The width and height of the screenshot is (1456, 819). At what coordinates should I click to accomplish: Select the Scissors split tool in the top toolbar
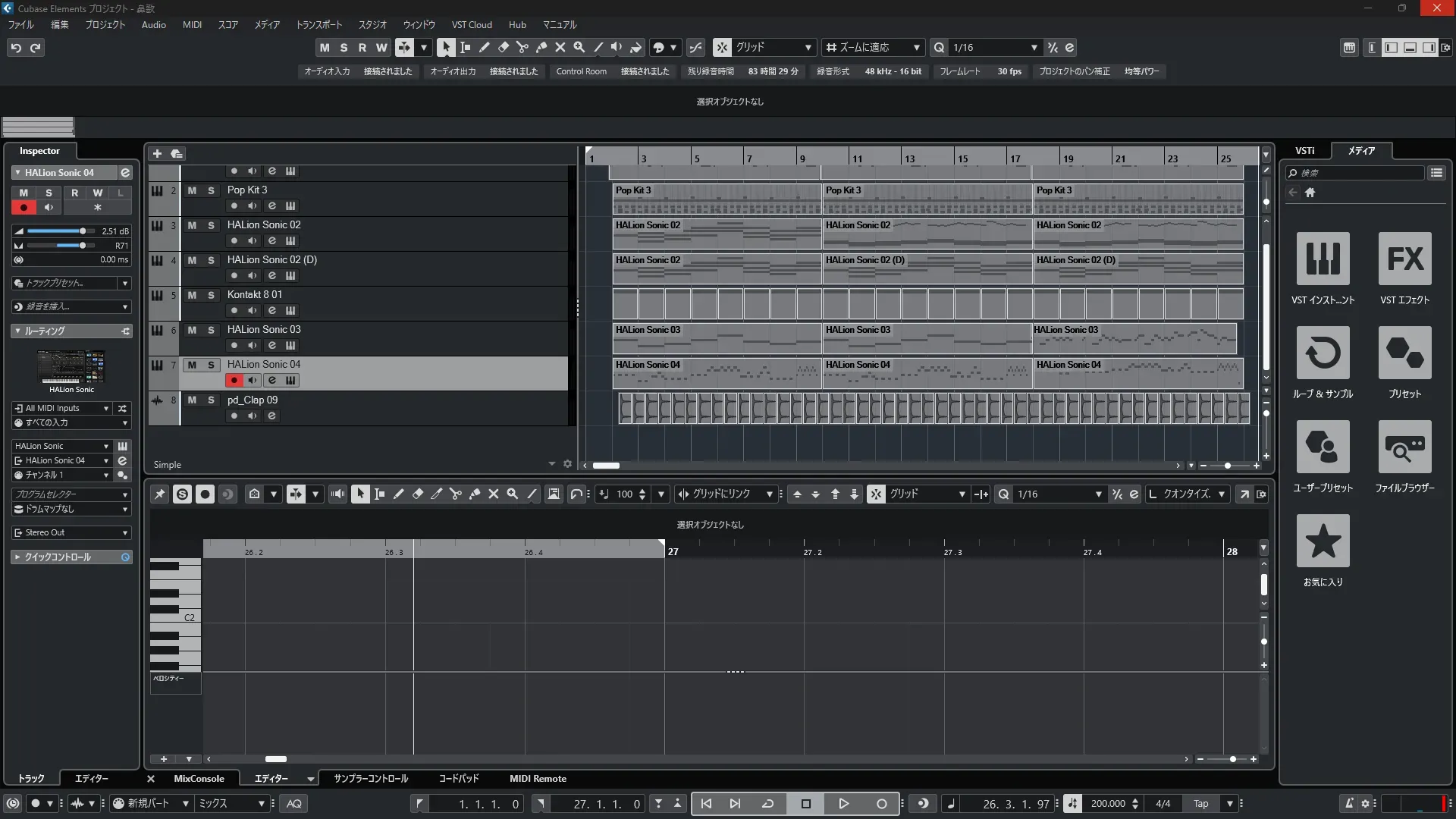pyautogui.click(x=522, y=47)
